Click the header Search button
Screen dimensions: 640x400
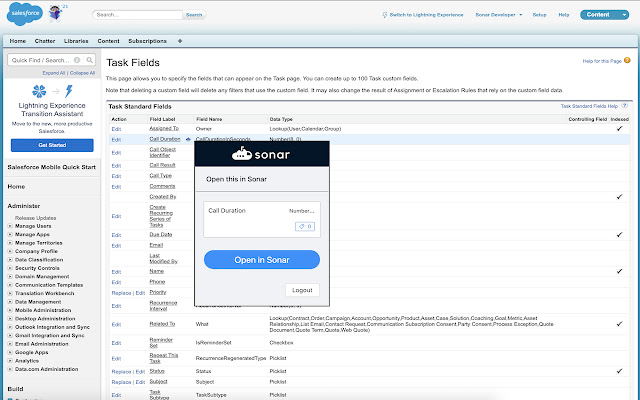click(x=194, y=15)
